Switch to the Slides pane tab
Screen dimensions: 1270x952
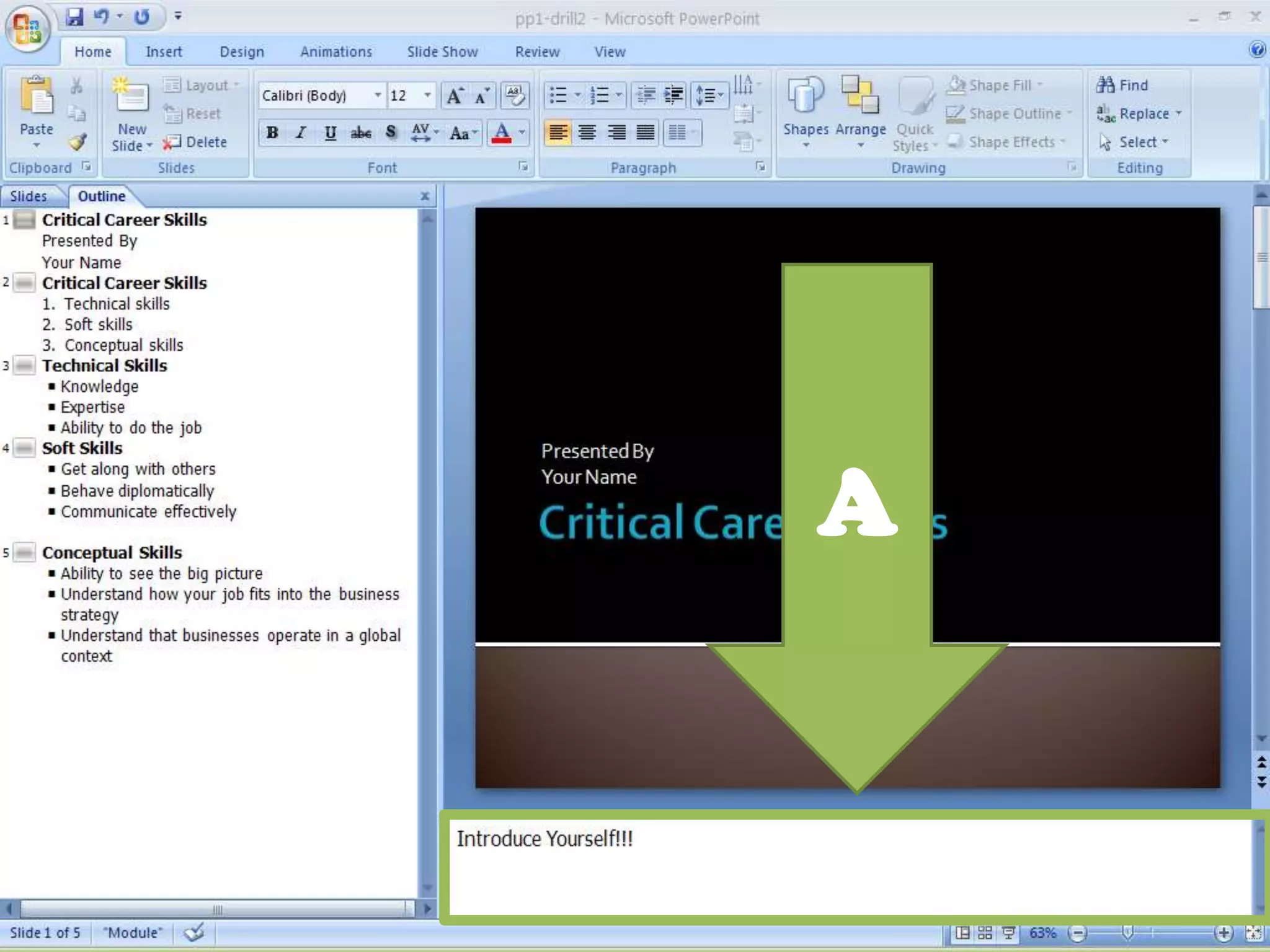[x=29, y=196]
